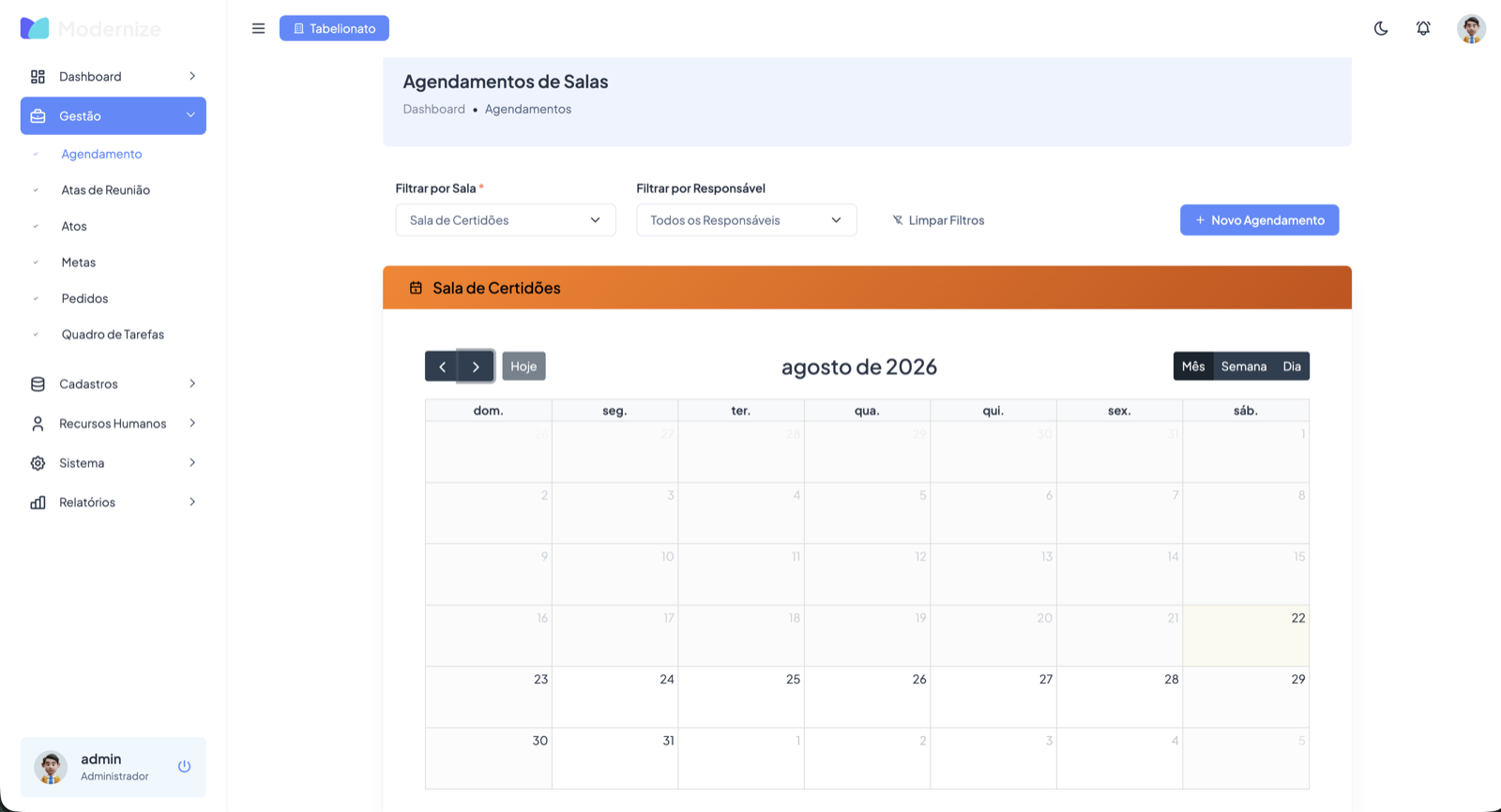
Task: Open Atos menu item
Action: tap(74, 226)
